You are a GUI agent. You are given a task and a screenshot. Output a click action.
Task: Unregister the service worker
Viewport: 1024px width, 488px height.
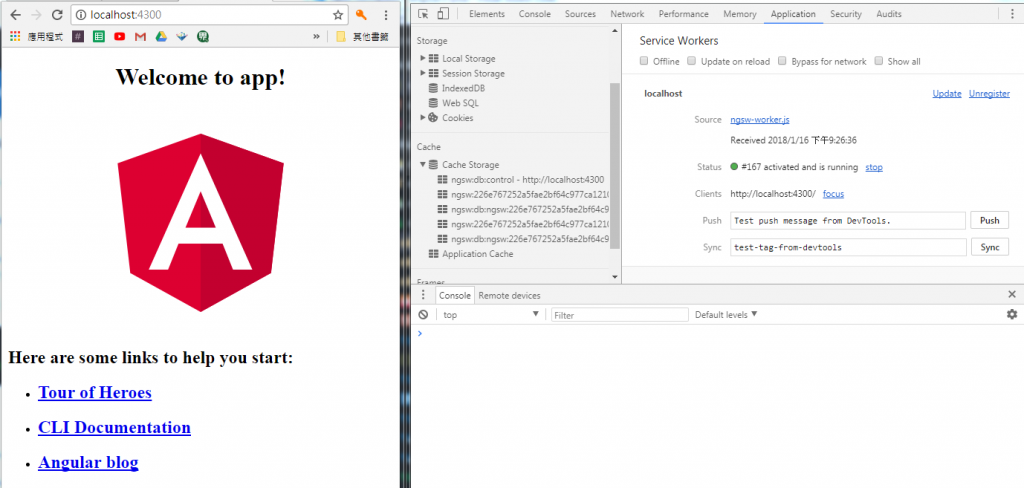click(x=989, y=93)
